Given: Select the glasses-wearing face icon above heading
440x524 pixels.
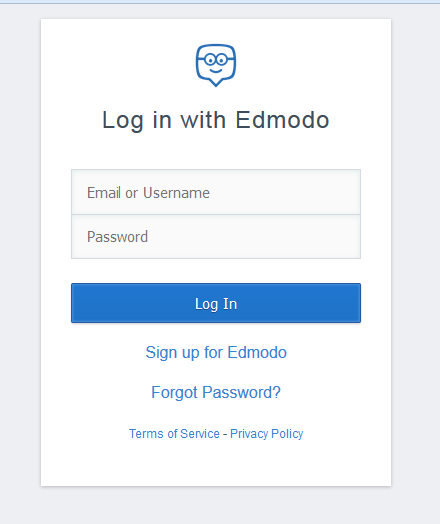Looking at the screenshot, I should click(216, 65).
